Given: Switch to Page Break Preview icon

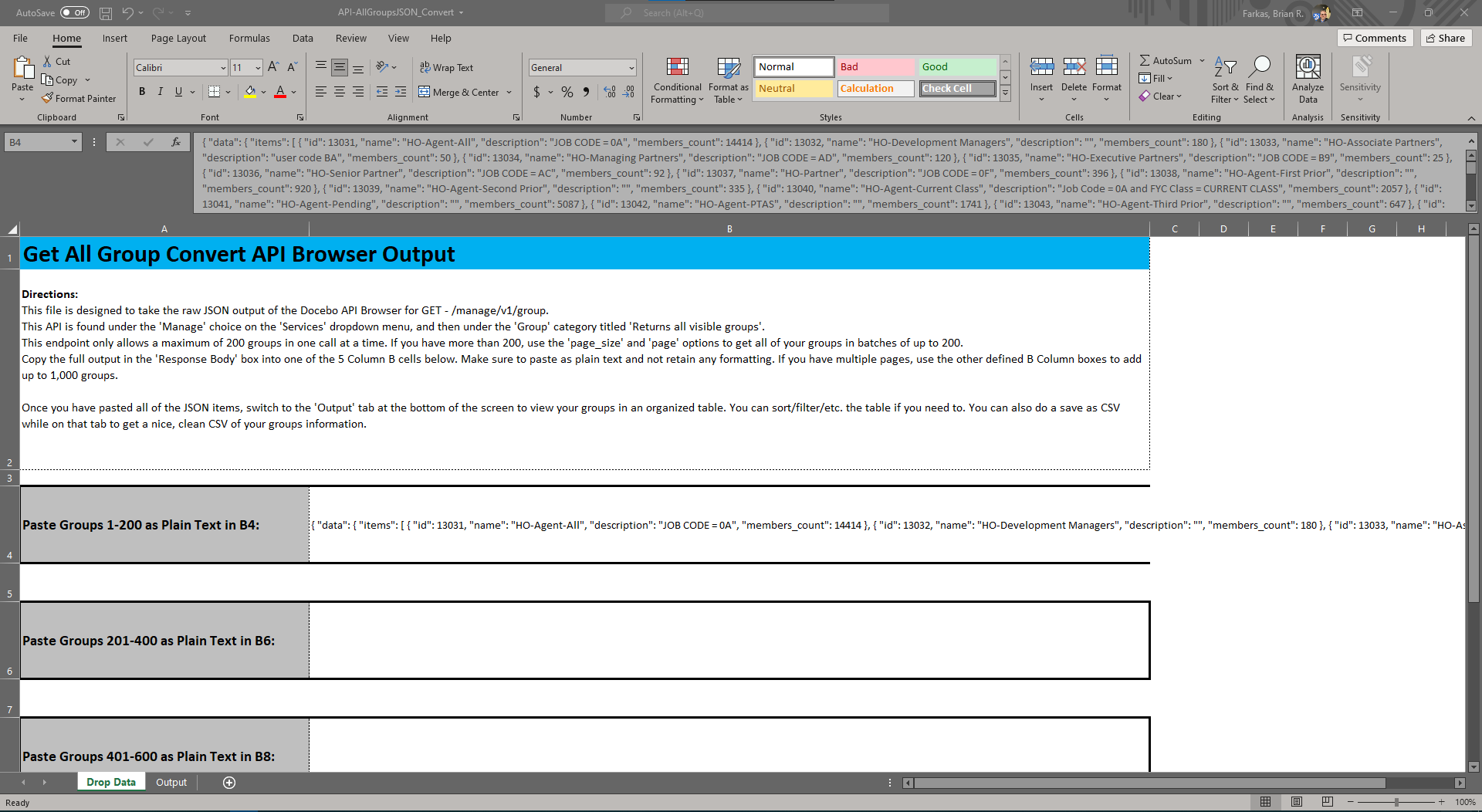Looking at the screenshot, I should (x=1328, y=802).
